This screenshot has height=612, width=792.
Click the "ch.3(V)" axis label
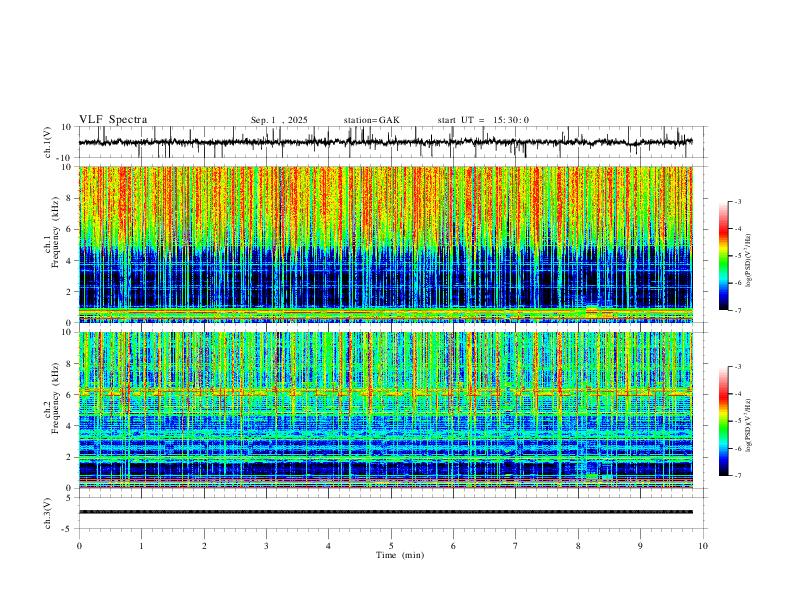pos(48,513)
